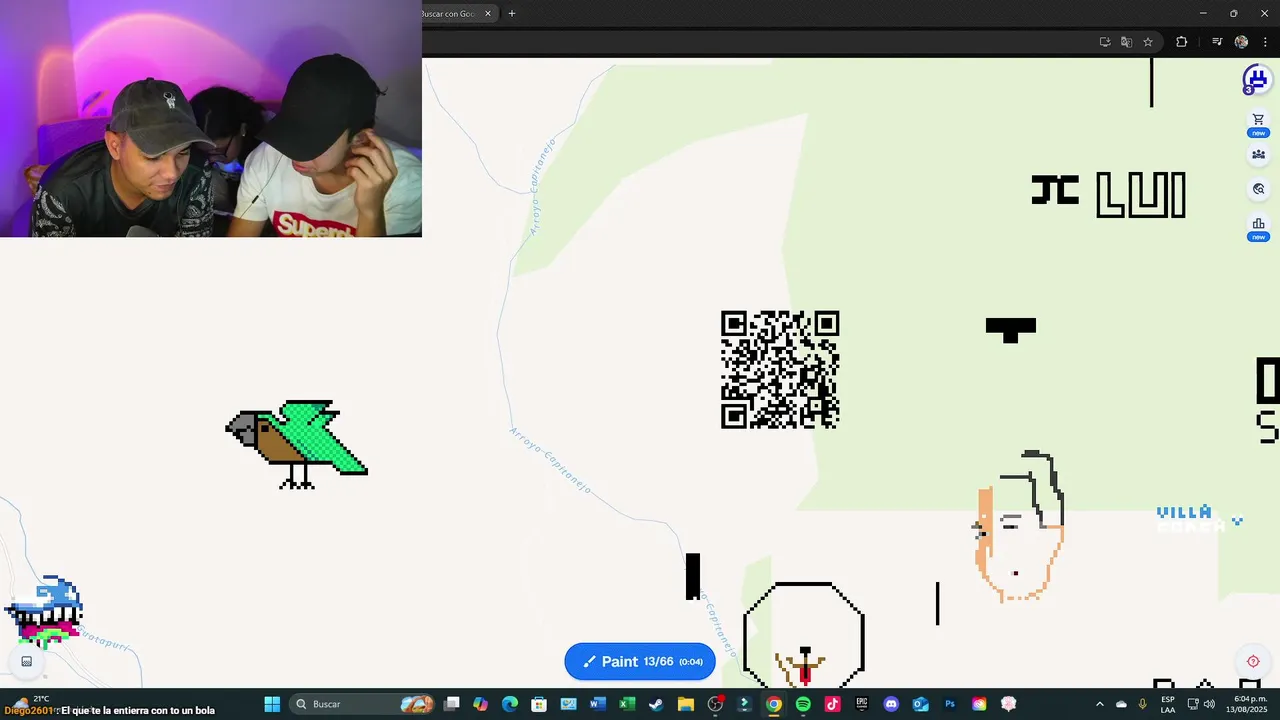Click the globe search explore icon
This screenshot has height=720, width=1280.
click(1258, 189)
